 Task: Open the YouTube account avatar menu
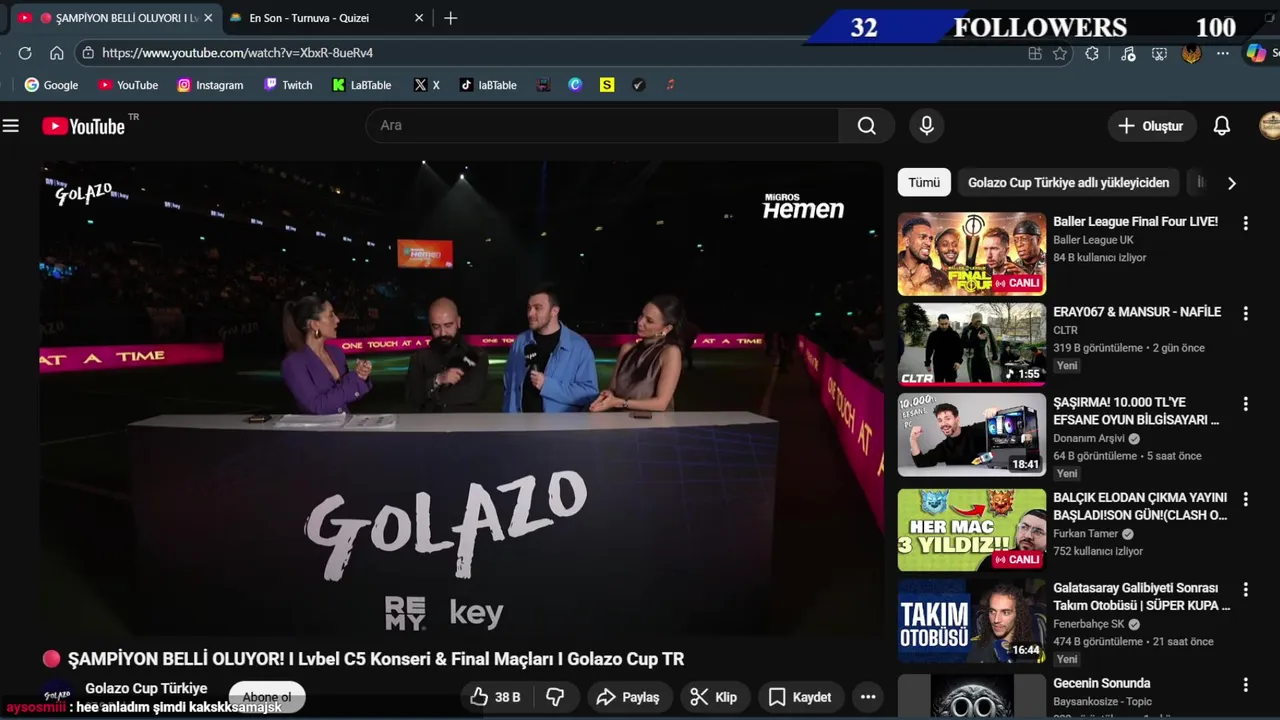(x=1270, y=126)
